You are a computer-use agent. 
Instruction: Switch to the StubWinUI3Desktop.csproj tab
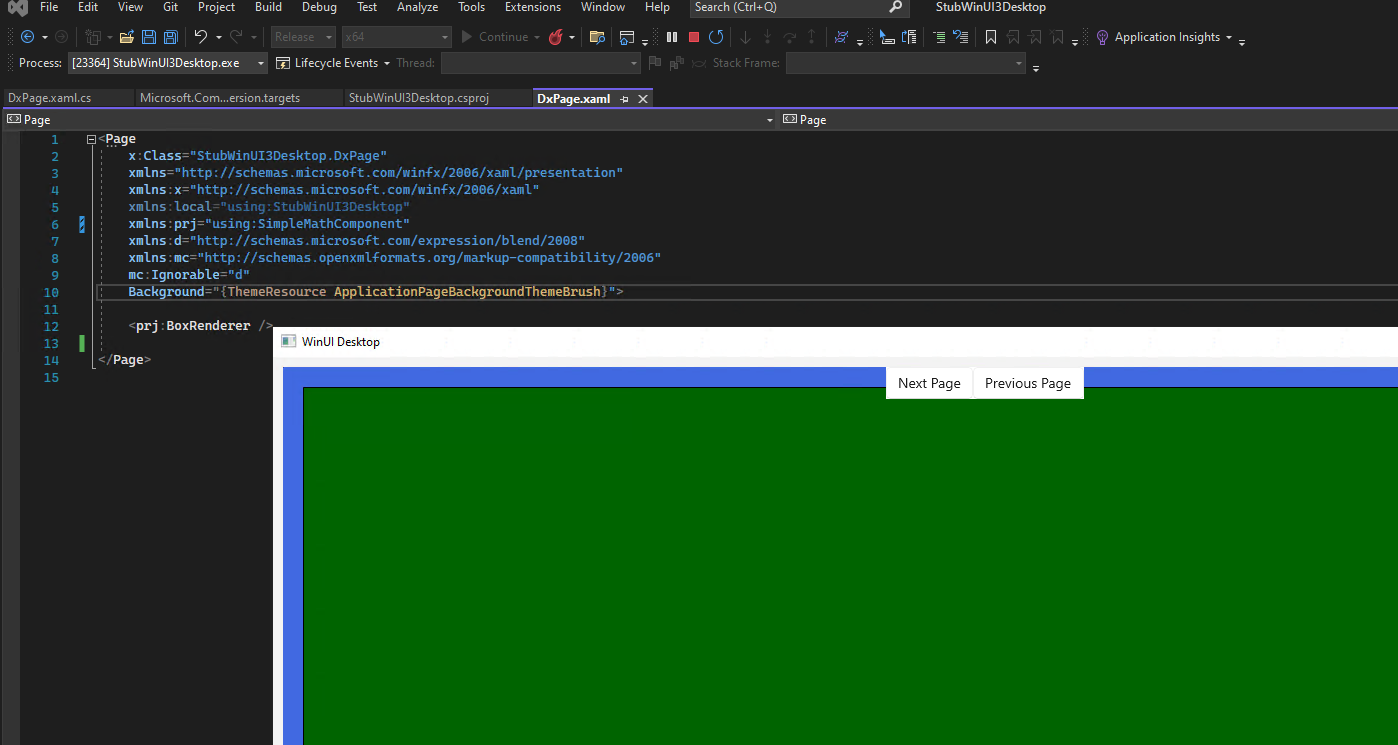click(x=436, y=98)
